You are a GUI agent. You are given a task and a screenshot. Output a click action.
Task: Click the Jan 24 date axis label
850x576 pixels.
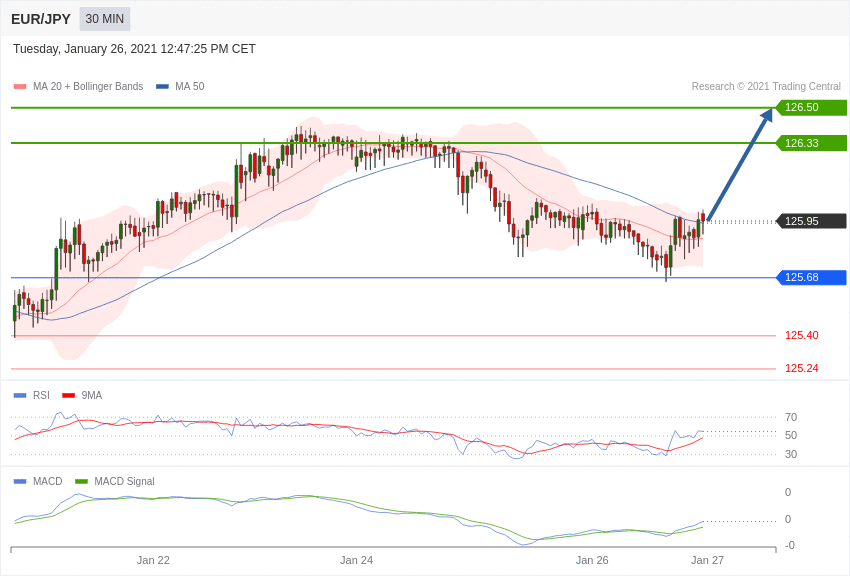(356, 560)
